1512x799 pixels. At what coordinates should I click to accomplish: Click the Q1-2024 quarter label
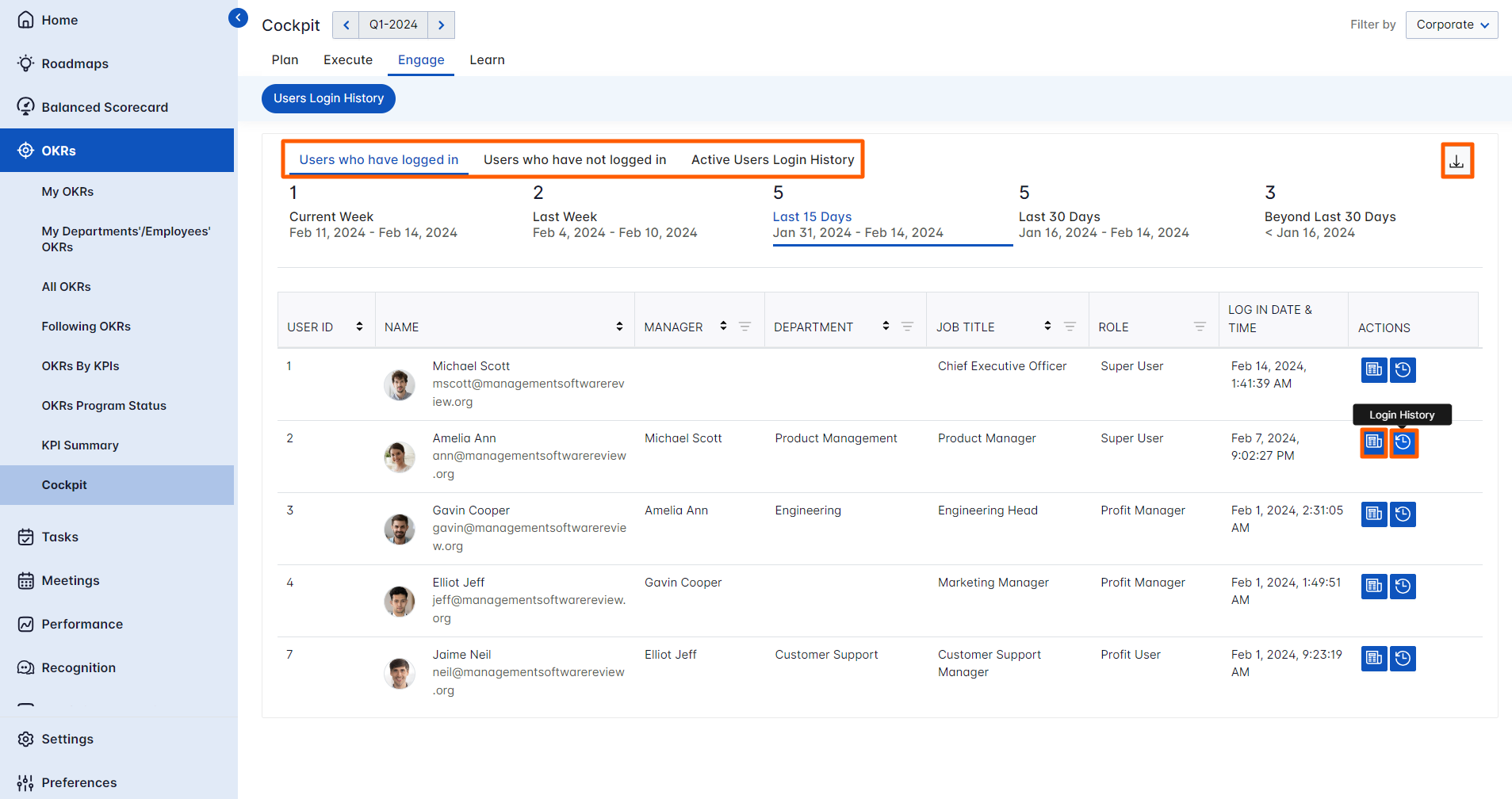coord(393,25)
